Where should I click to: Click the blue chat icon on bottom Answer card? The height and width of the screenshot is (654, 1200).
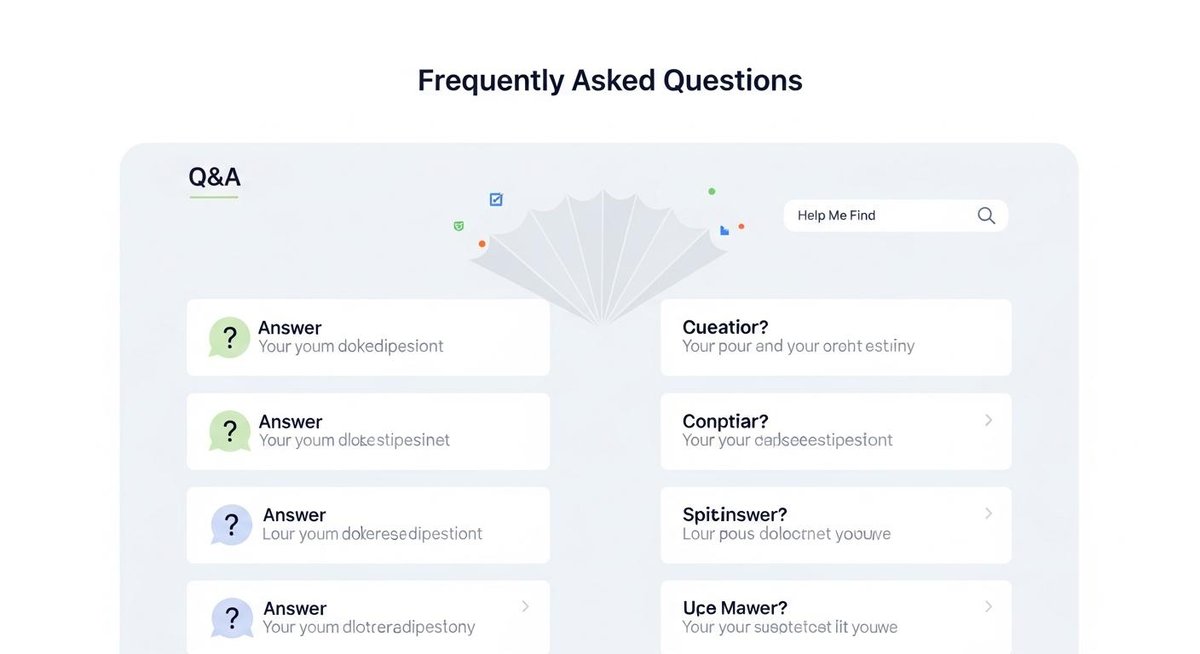(x=232, y=618)
